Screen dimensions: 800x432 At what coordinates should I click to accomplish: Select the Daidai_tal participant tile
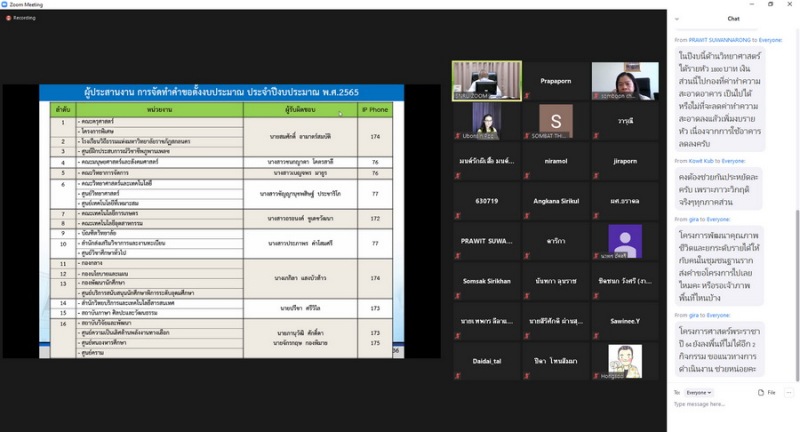pyautogui.click(x=487, y=360)
